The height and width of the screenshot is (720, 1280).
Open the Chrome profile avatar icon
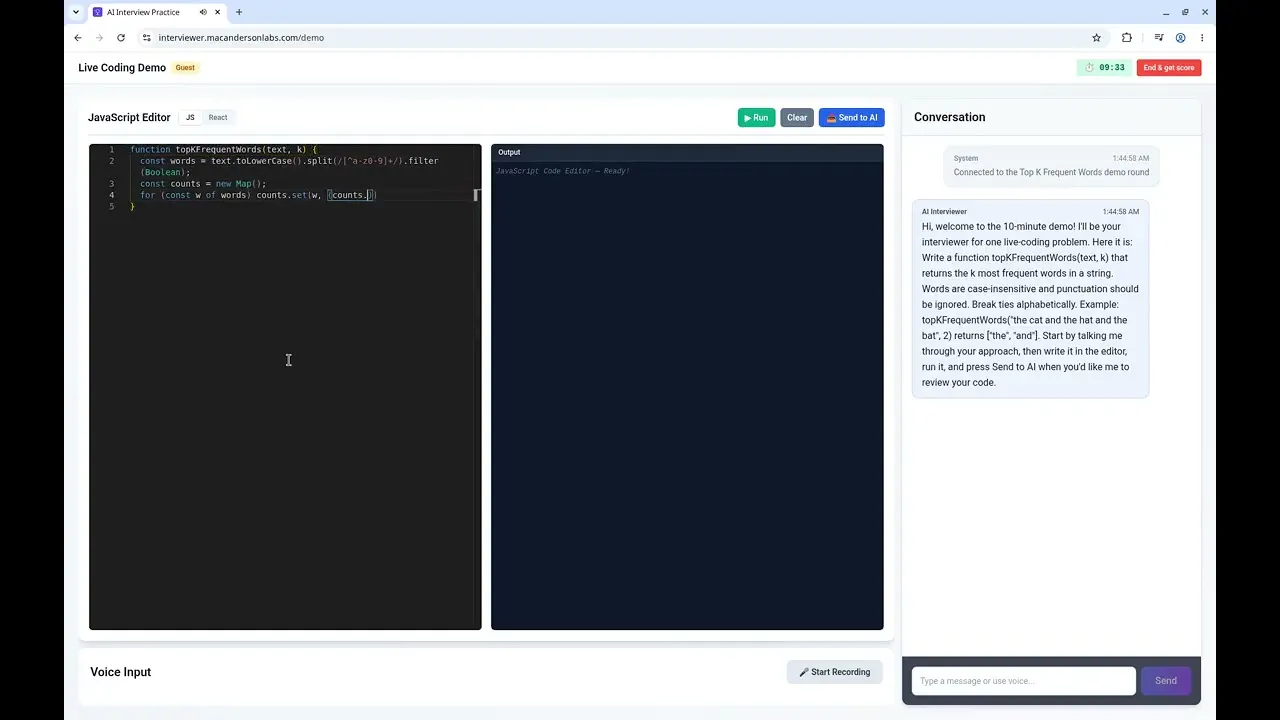[x=1180, y=38]
